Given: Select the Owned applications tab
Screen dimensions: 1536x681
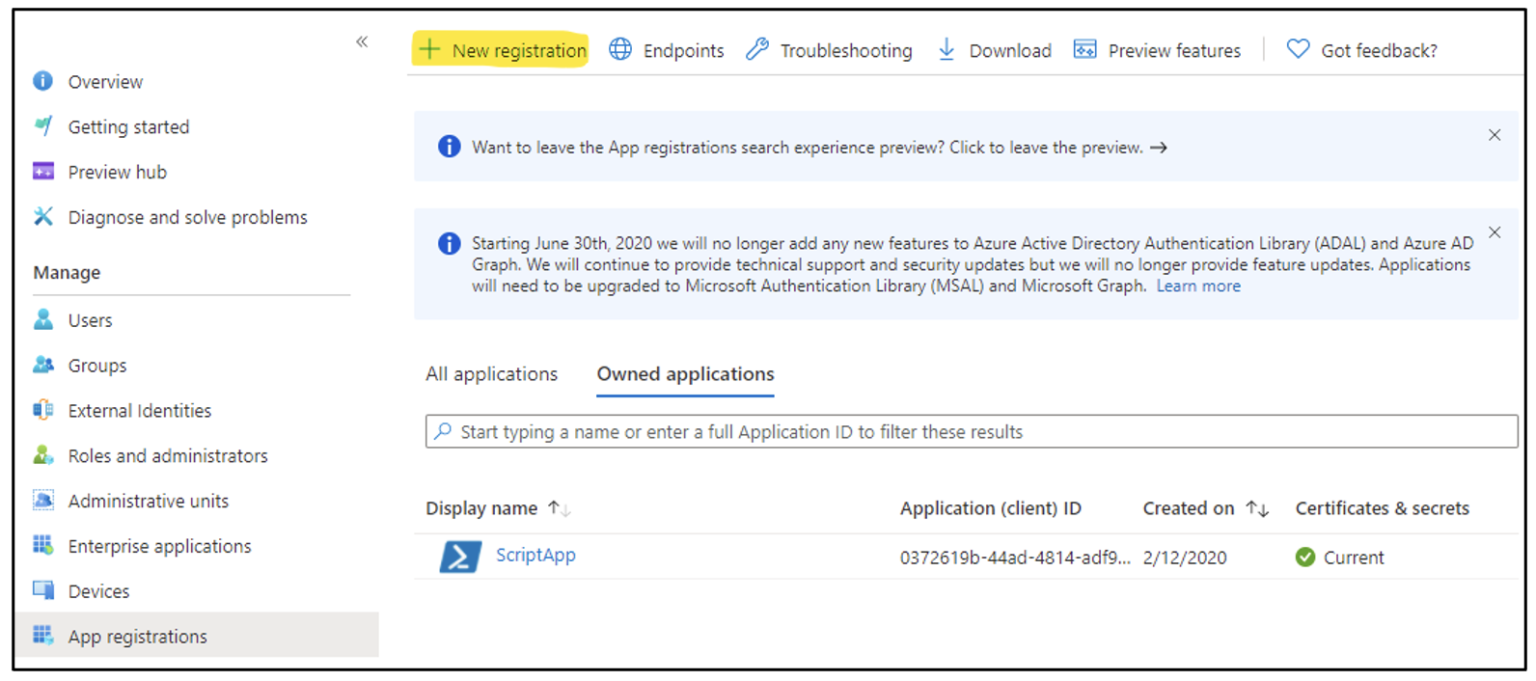Looking at the screenshot, I should (x=684, y=373).
